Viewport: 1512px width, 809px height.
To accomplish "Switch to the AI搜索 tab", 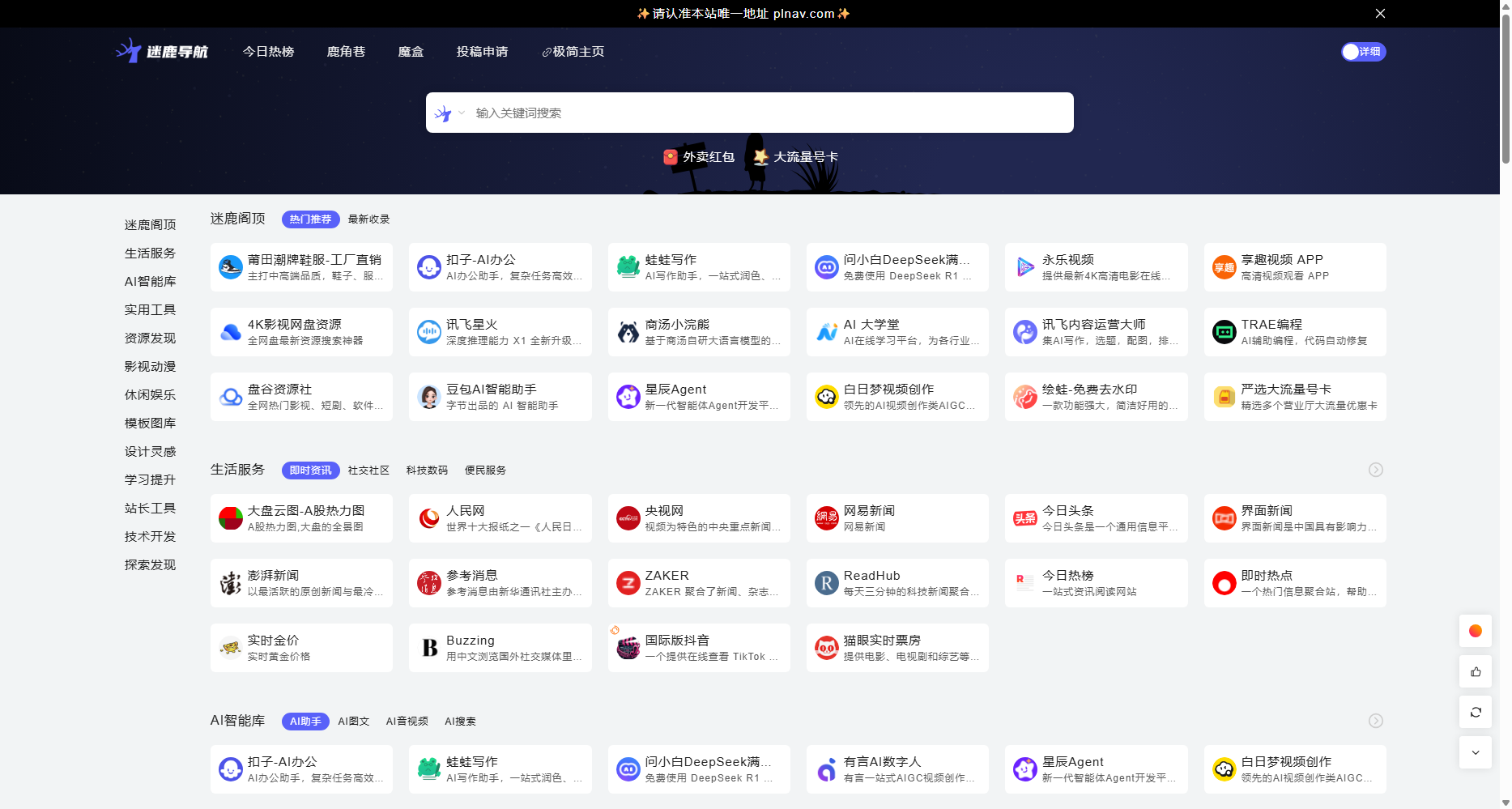I will coord(461,722).
